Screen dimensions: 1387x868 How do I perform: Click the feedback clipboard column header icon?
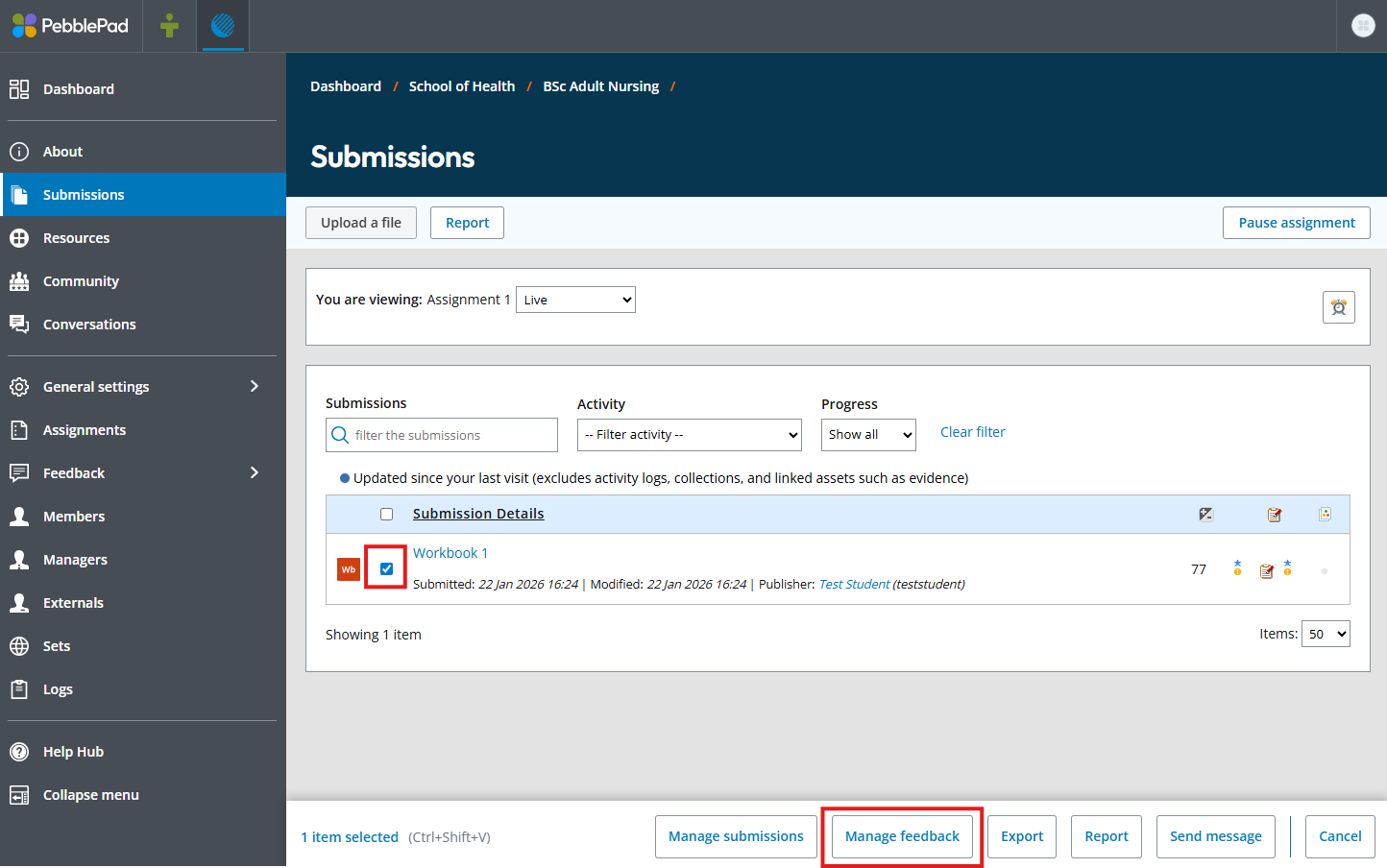(x=1275, y=514)
